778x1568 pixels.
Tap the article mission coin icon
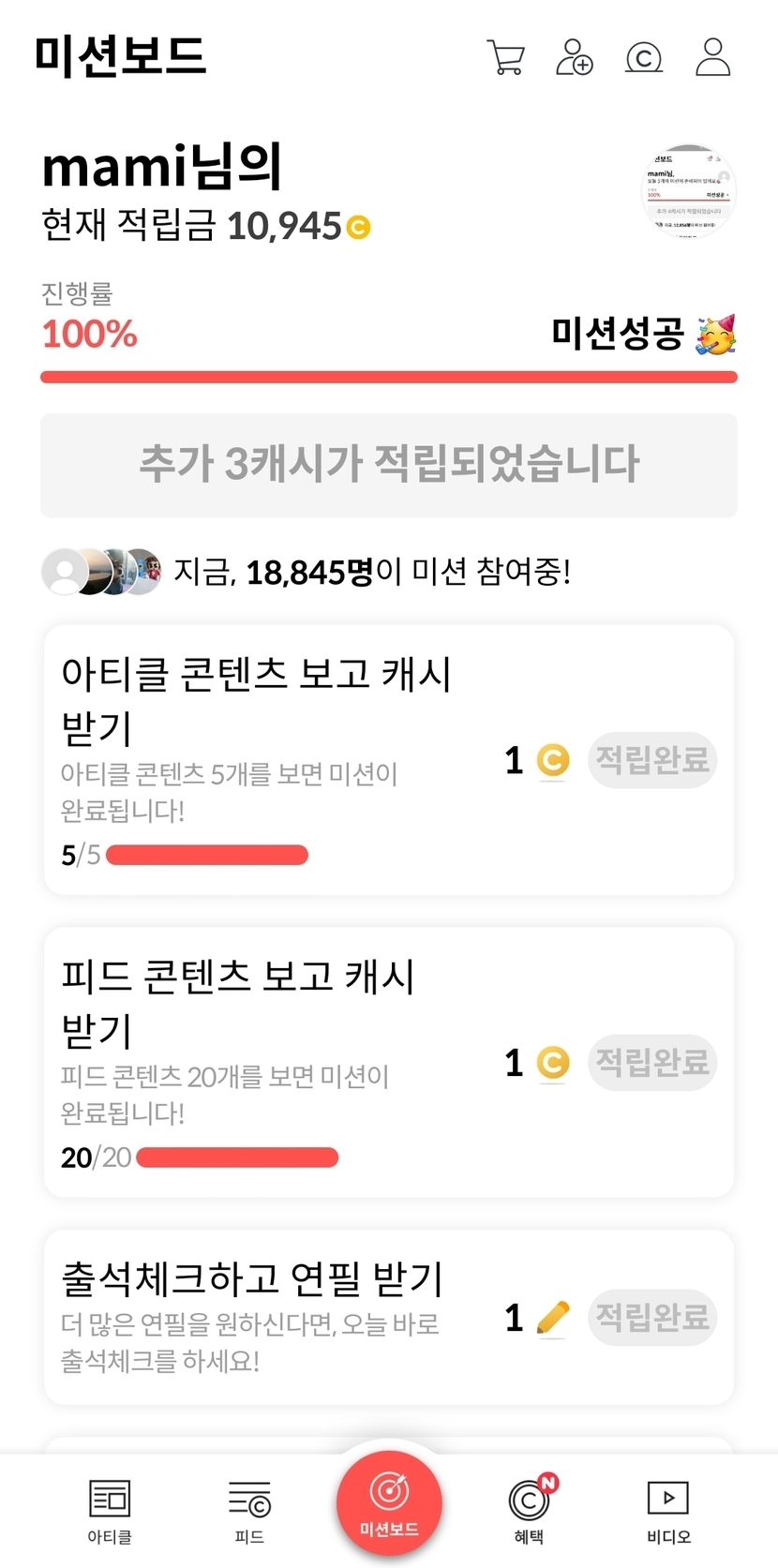[x=553, y=760]
